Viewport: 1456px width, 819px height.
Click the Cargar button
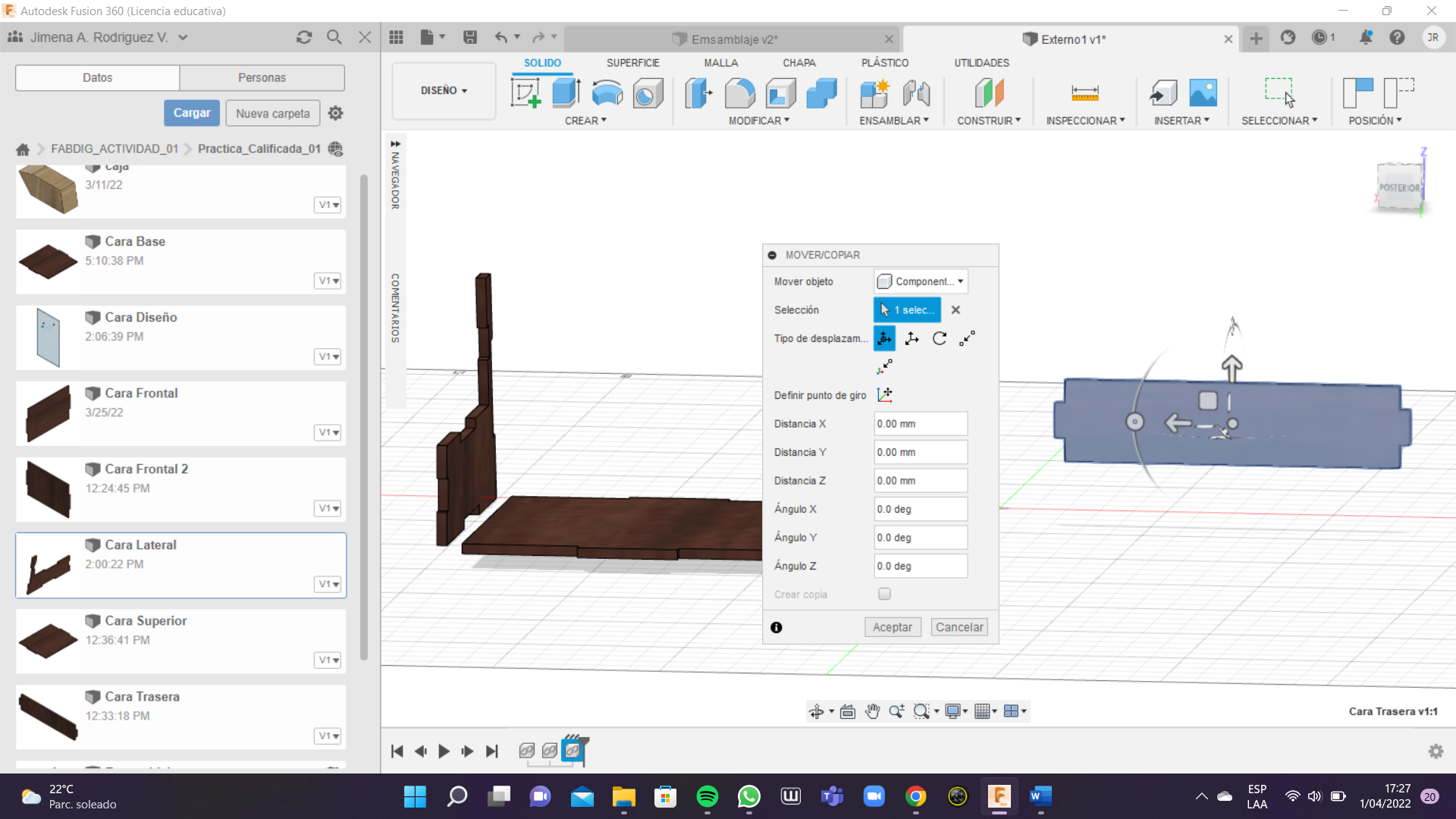tap(192, 113)
